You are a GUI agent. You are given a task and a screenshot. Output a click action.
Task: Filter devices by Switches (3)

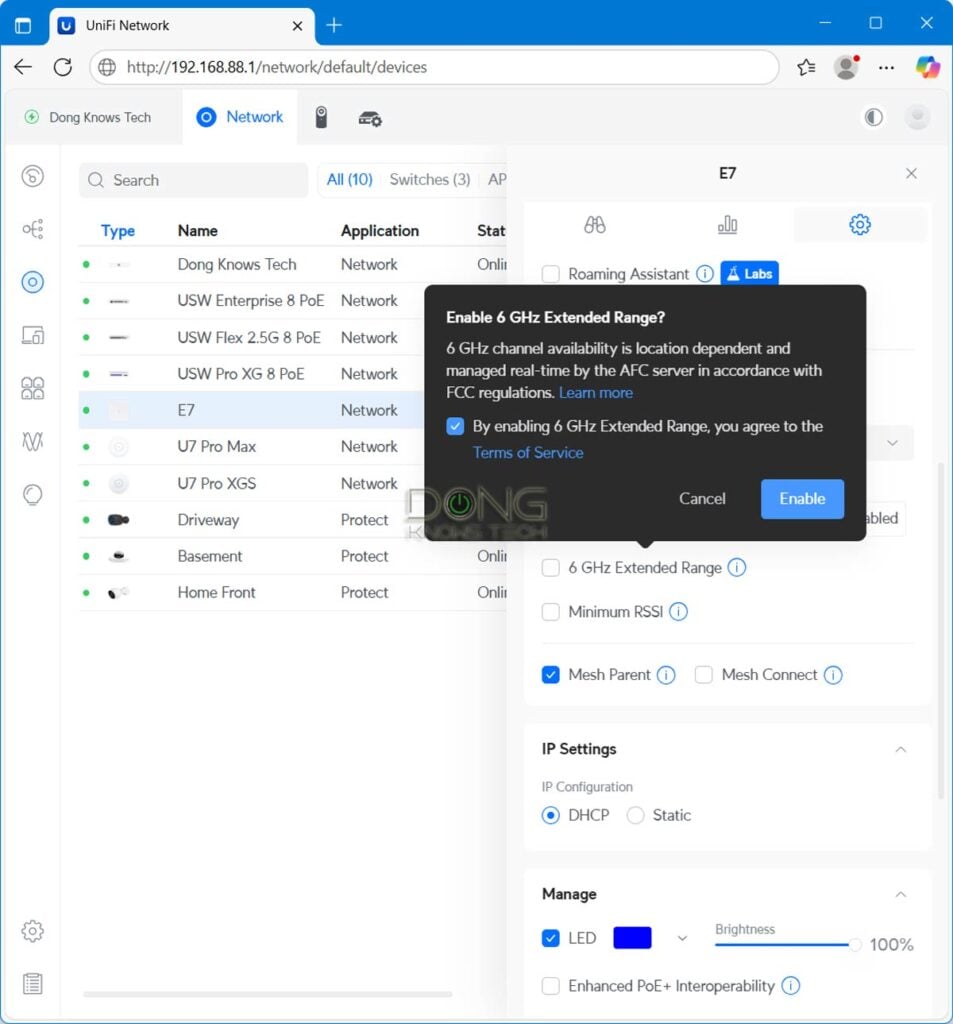430,180
